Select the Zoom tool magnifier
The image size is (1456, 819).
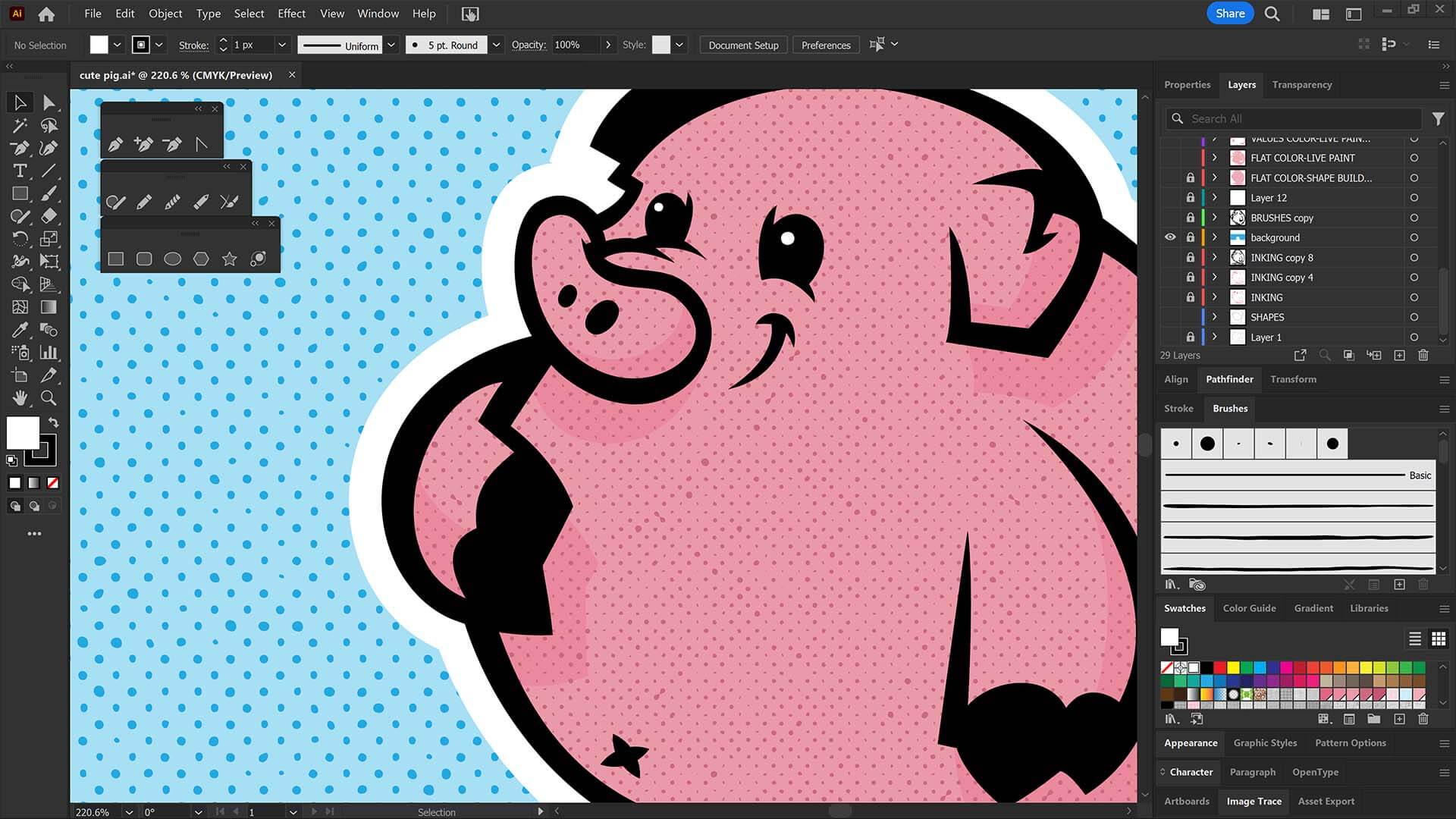pos(49,398)
